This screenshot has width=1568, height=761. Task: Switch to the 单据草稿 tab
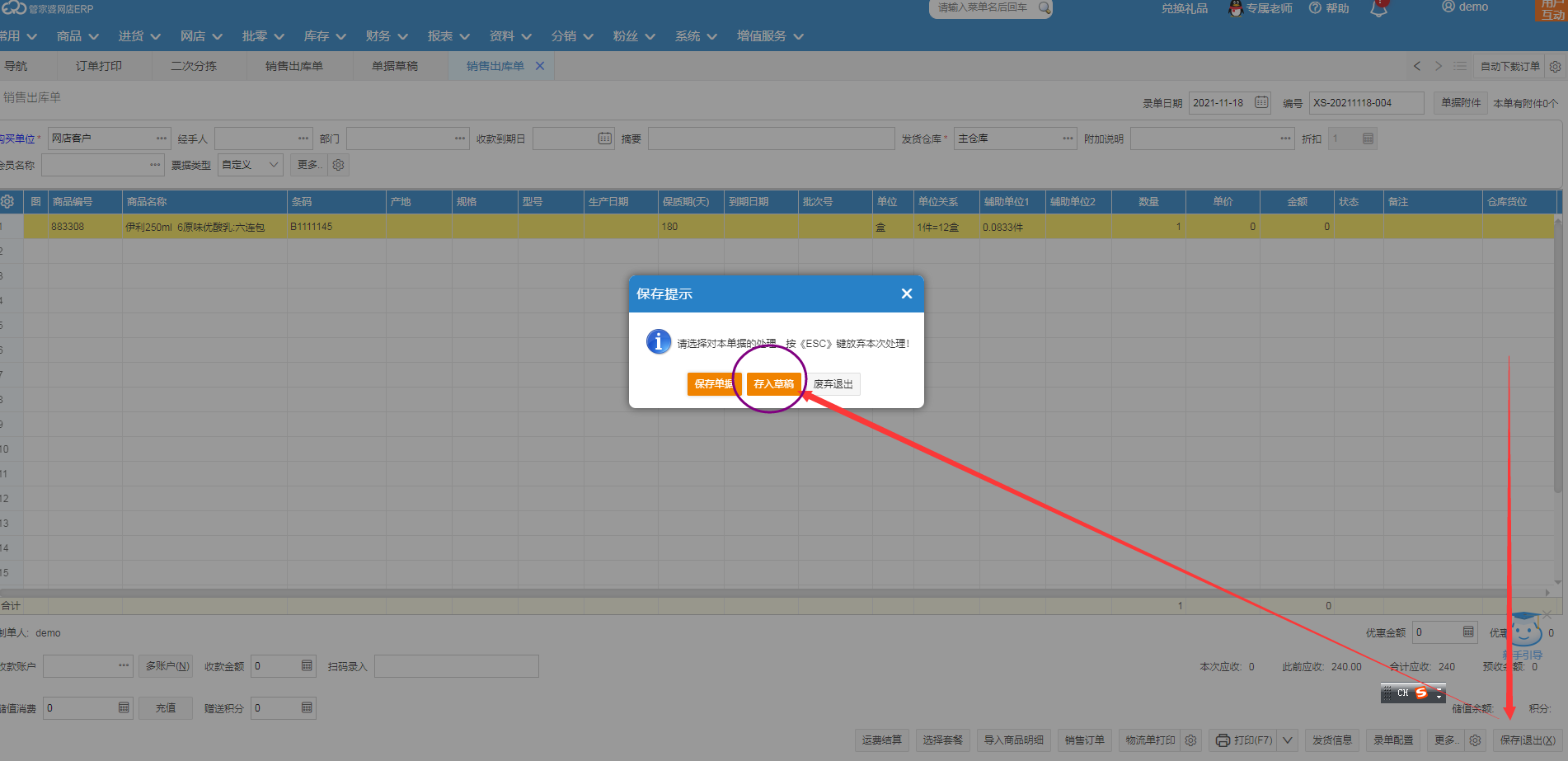tap(395, 66)
